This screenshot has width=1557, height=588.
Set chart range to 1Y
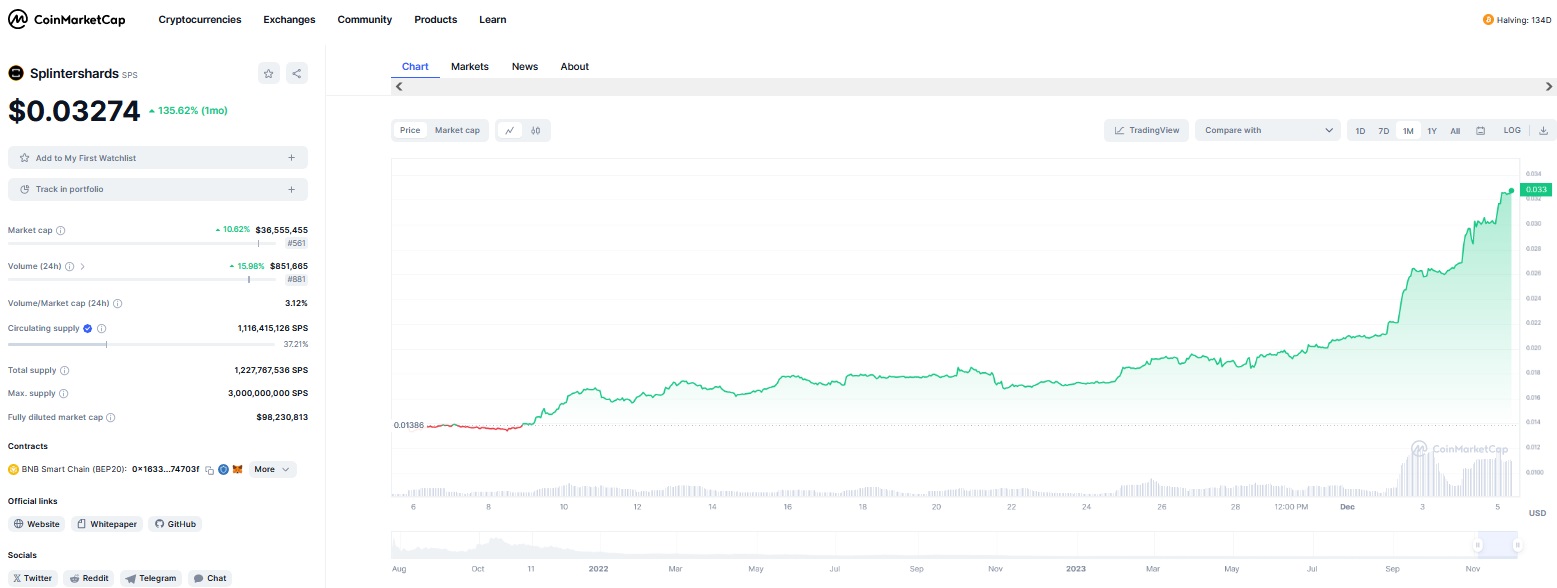tap(1432, 131)
